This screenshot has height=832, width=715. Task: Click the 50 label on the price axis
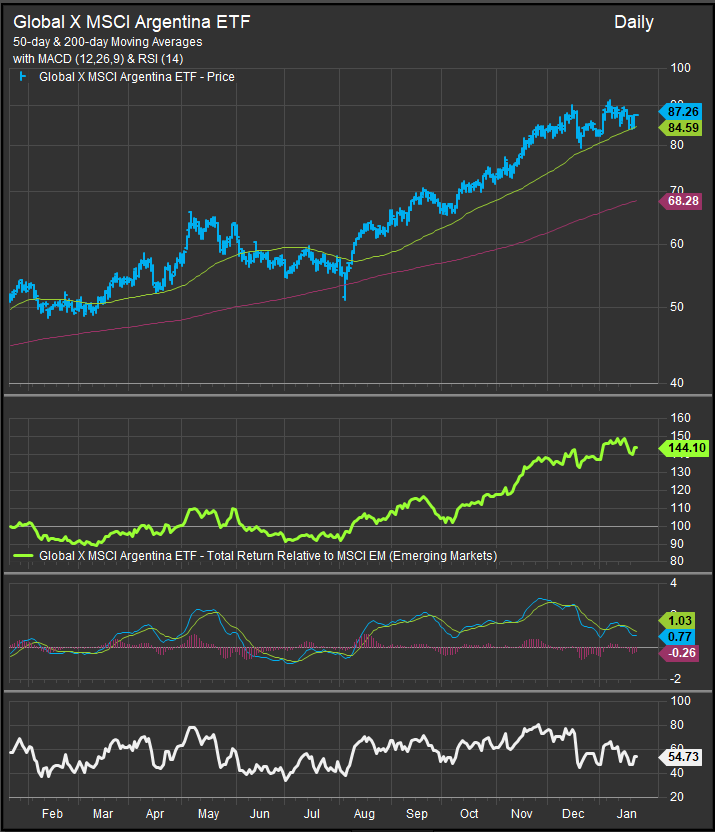(677, 307)
